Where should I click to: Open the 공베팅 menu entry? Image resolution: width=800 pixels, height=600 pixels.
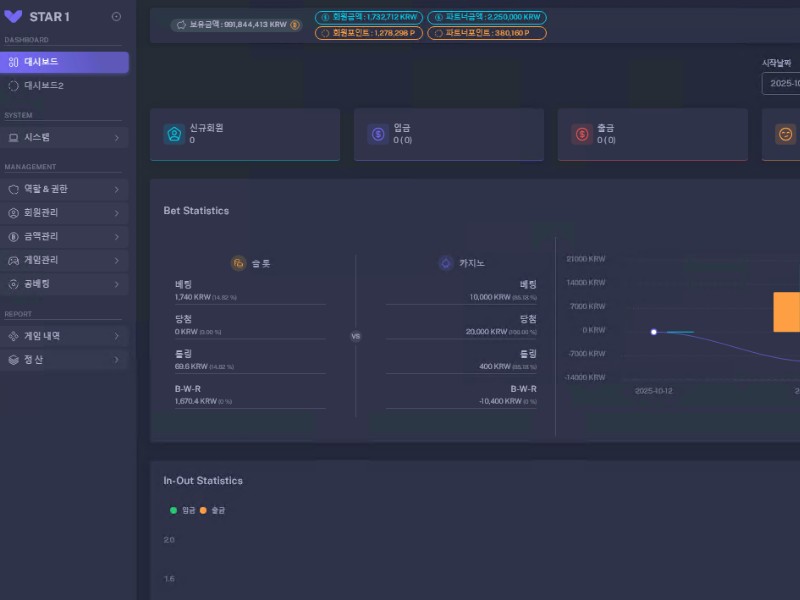(64, 284)
